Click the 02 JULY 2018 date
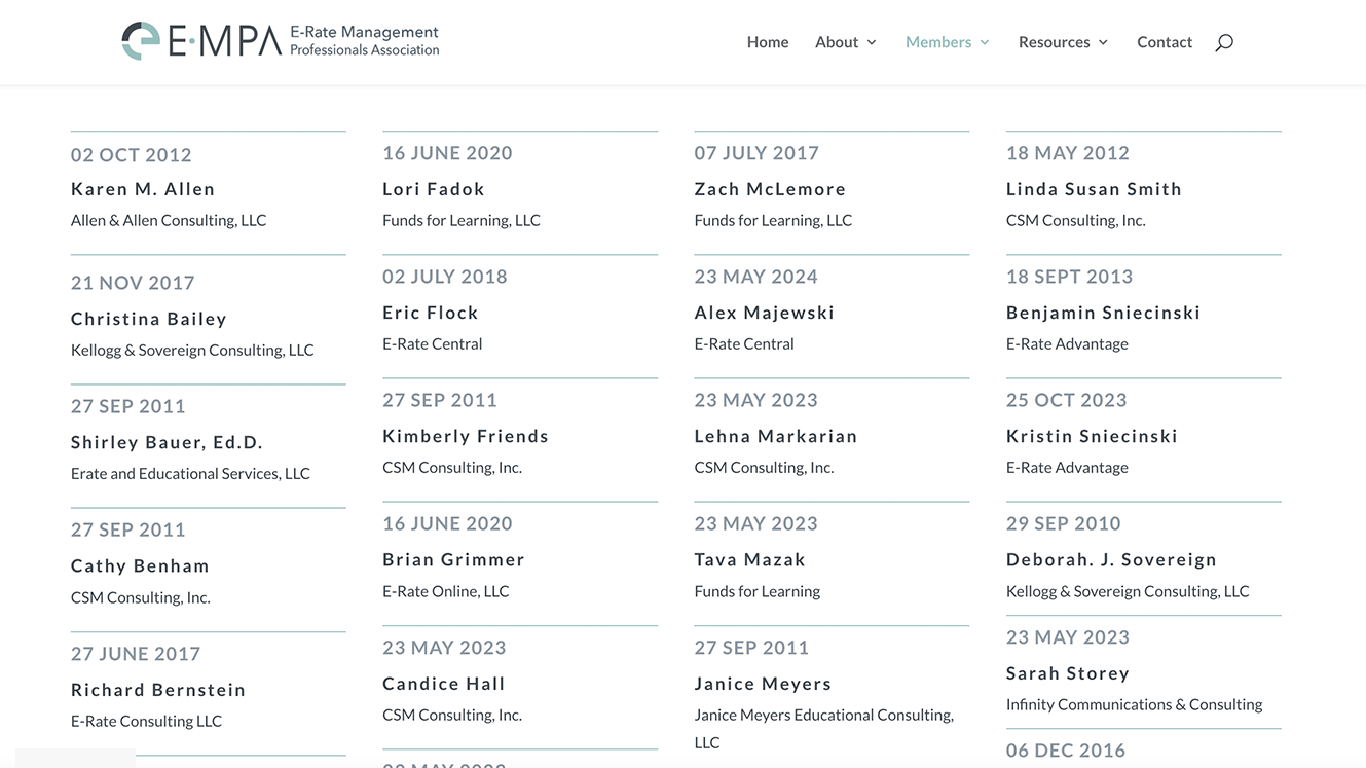 (445, 277)
